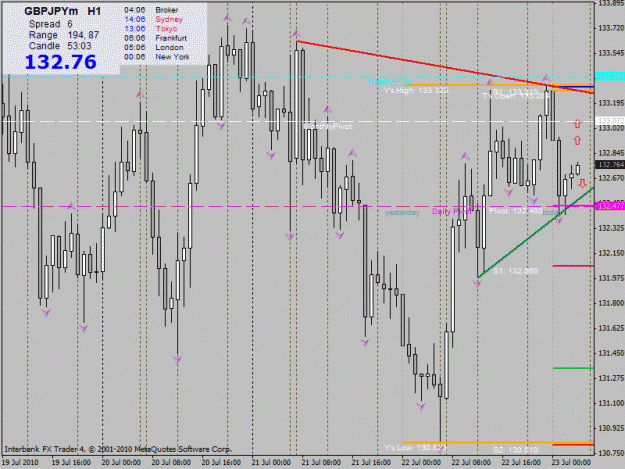Click the 20 Jul 16:00 time label
The image size is (625, 469).
[221, 462]
